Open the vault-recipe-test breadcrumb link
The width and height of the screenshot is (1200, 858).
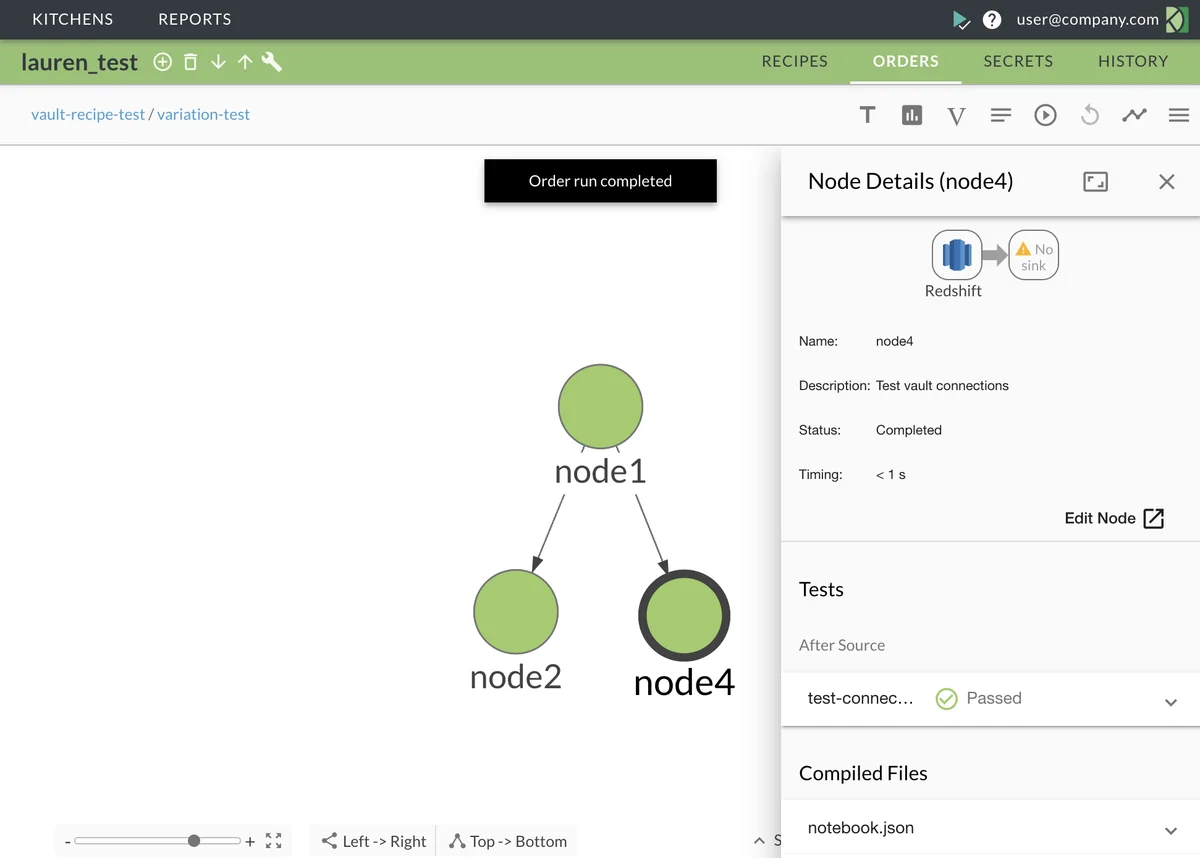[x=88, y=114]
